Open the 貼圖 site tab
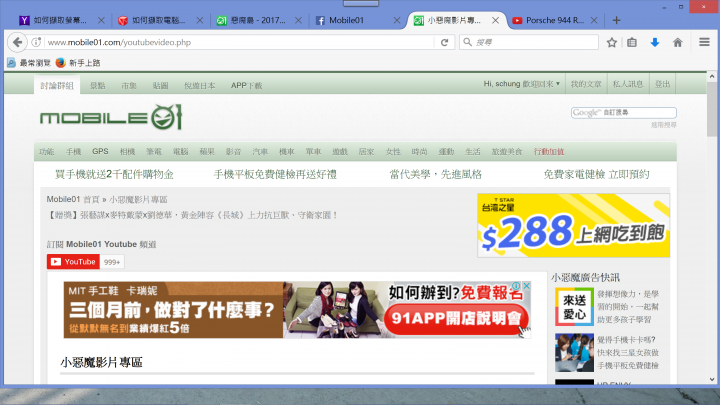 click(160, 85)
